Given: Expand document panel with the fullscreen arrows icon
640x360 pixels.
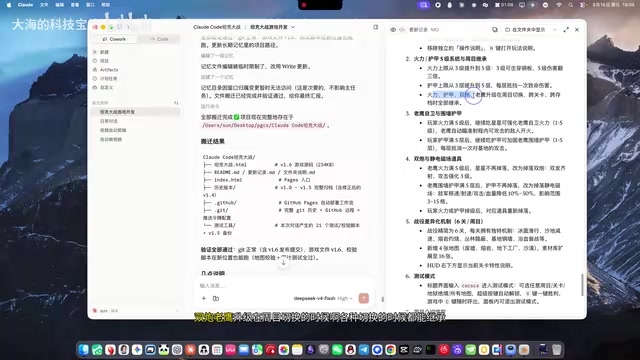Looking at the screenshot, I should 566,30.
